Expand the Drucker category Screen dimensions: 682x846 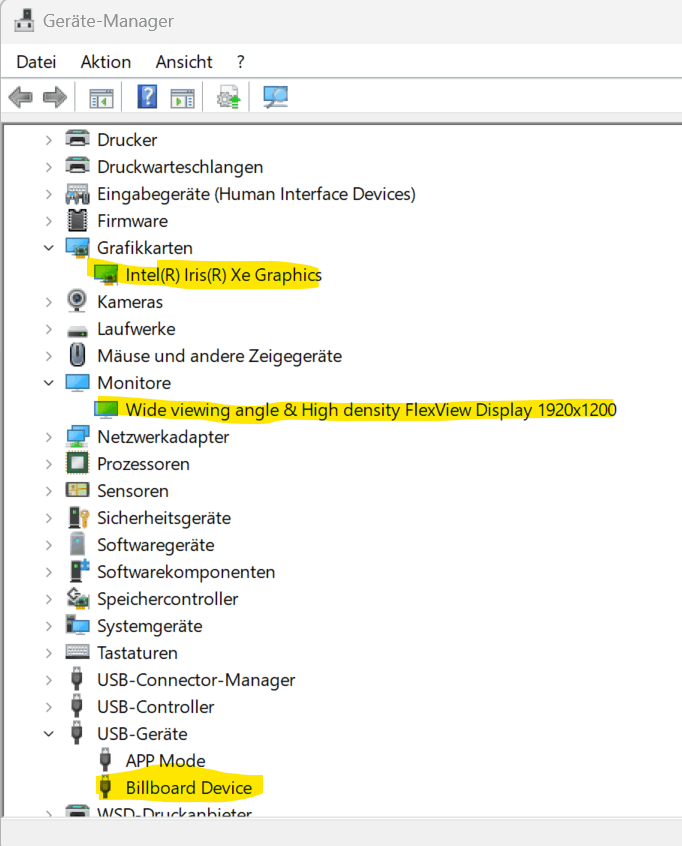(49, 140)
